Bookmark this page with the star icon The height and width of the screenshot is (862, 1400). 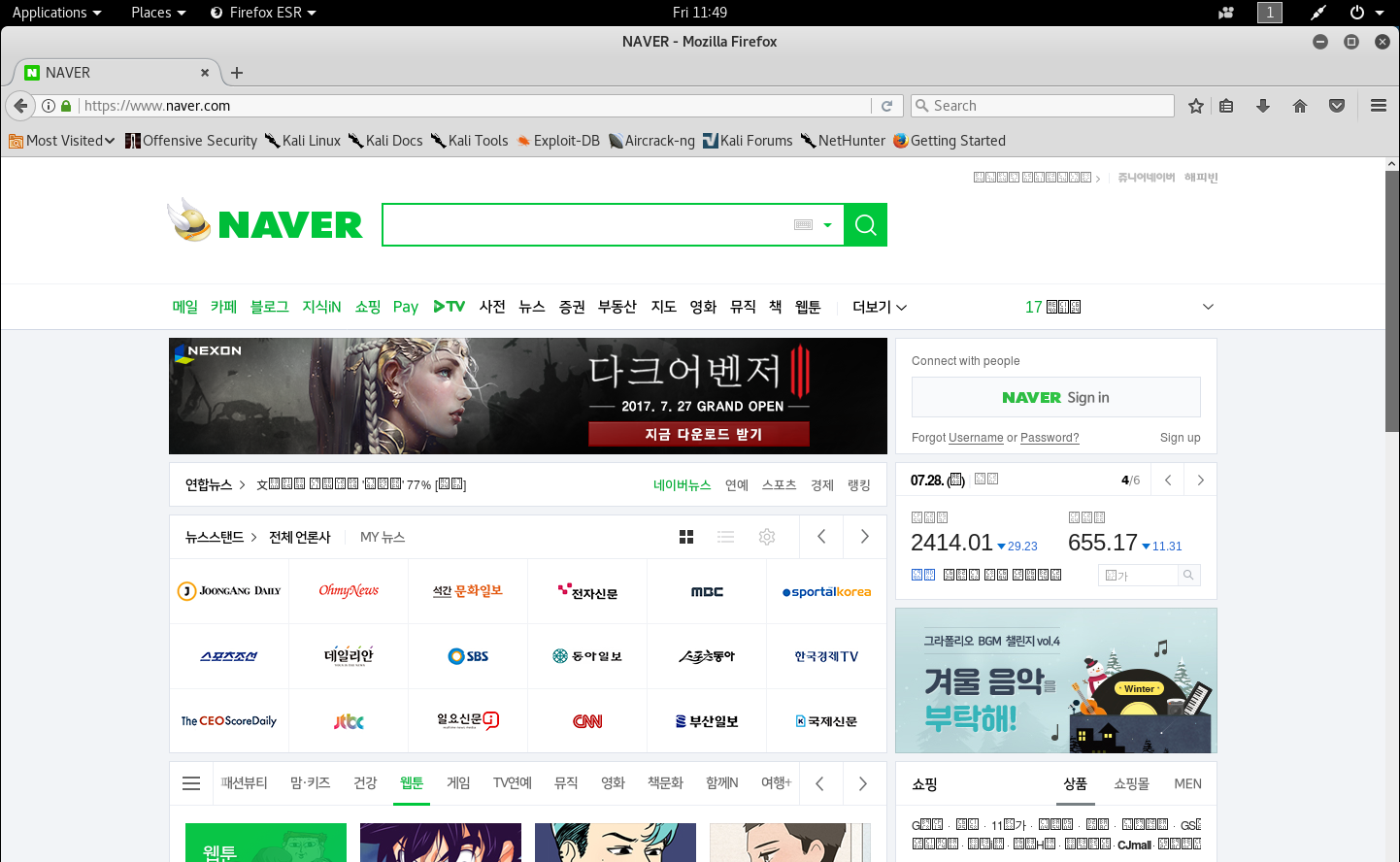pyautogui.click(x=1196, y=106)
